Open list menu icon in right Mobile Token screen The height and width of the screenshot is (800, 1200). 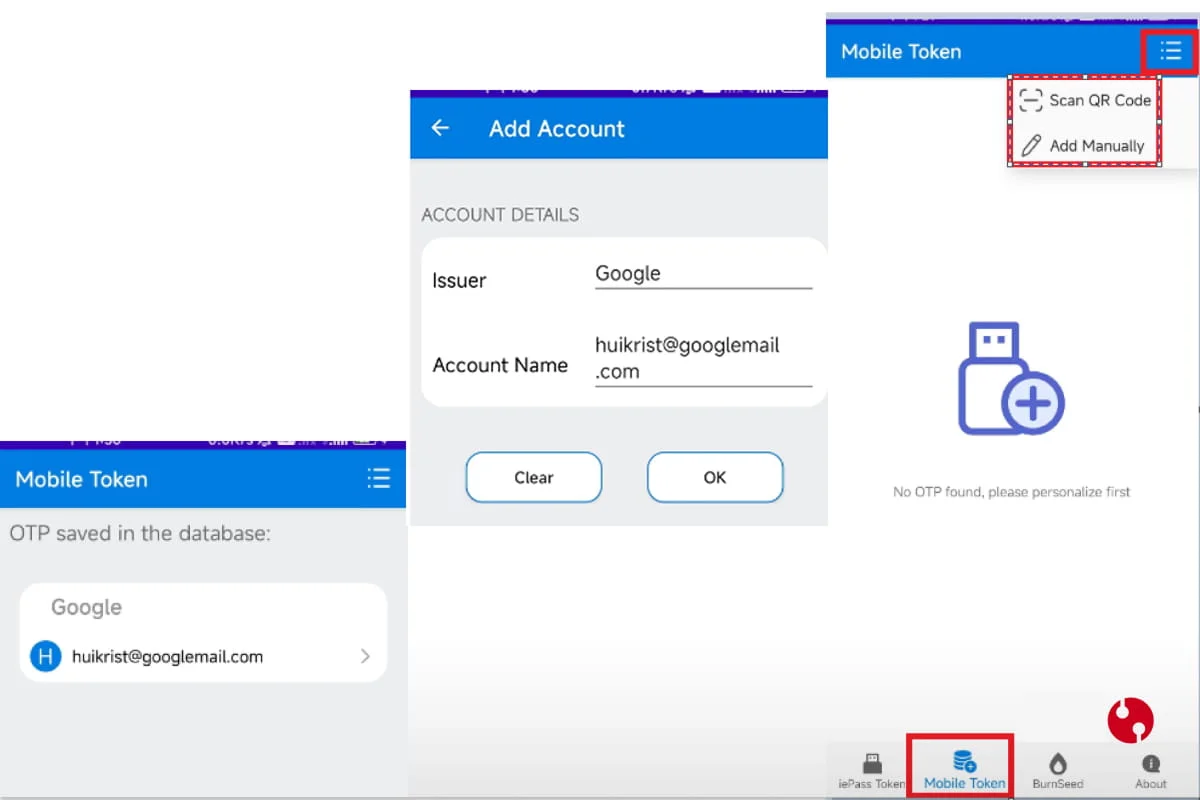click(x=1170, y=51)
